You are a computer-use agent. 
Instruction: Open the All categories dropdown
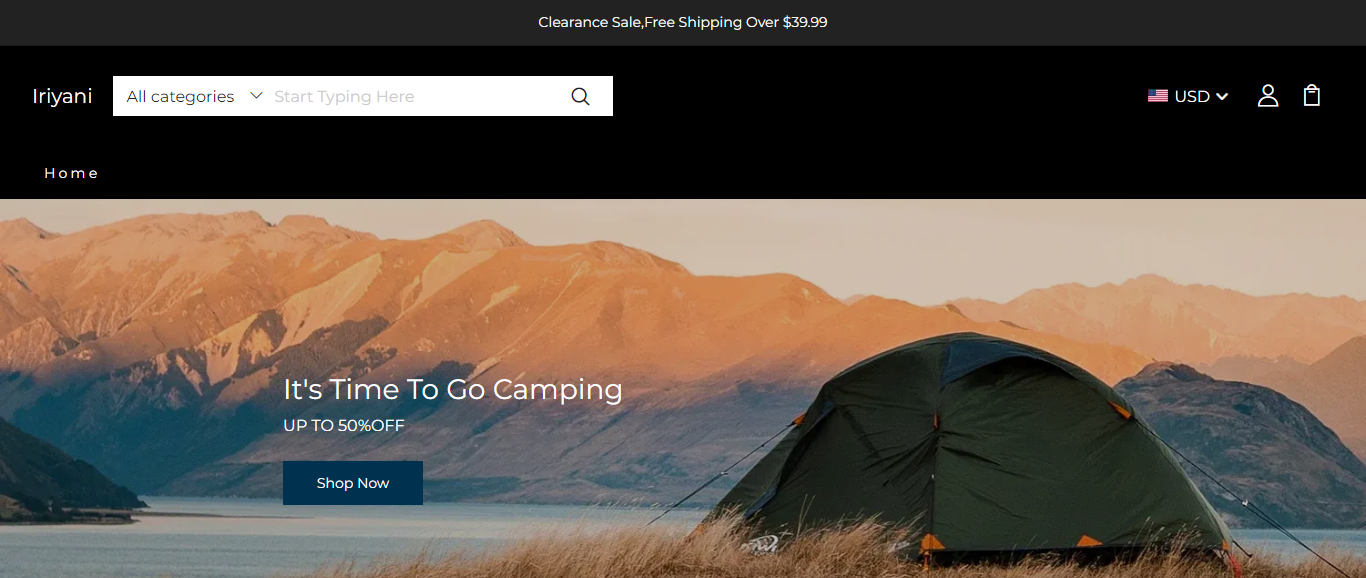pos(194,96)
